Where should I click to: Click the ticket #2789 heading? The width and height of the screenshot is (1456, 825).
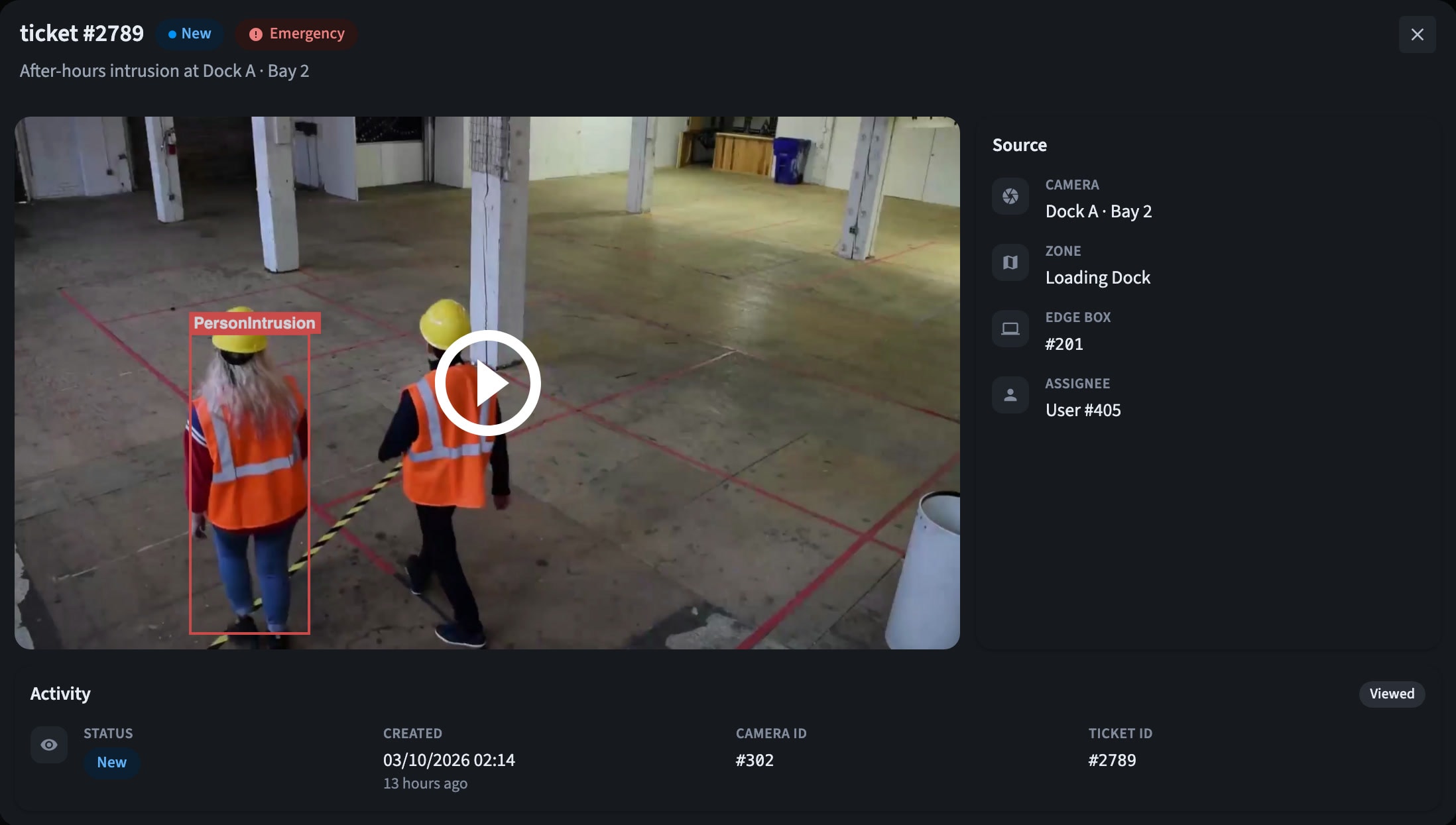coord(82,33)
